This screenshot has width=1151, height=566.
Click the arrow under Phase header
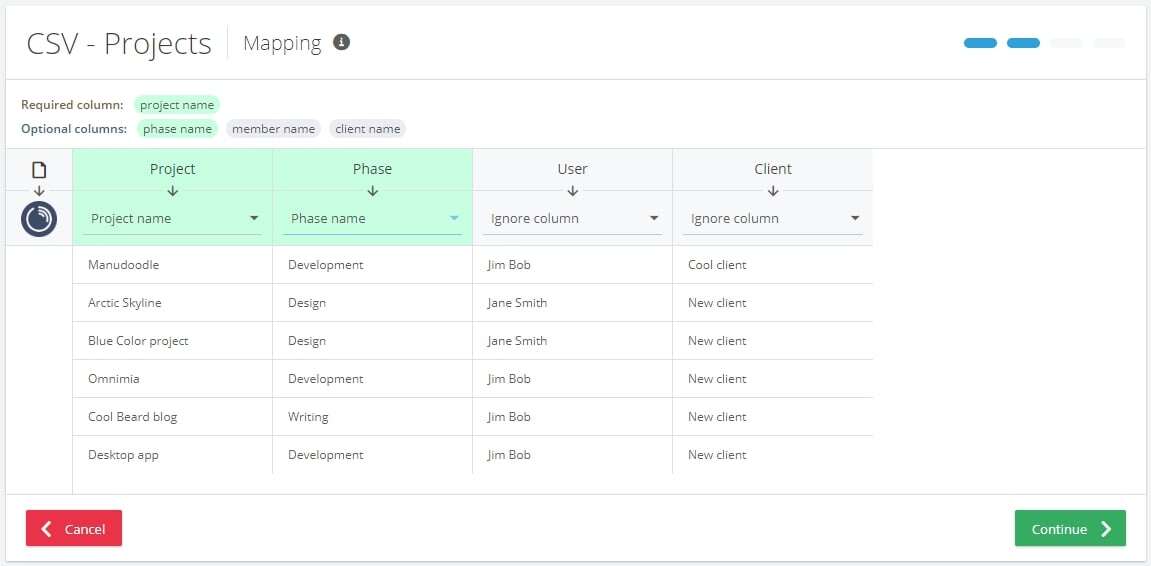tap(372, 191)
